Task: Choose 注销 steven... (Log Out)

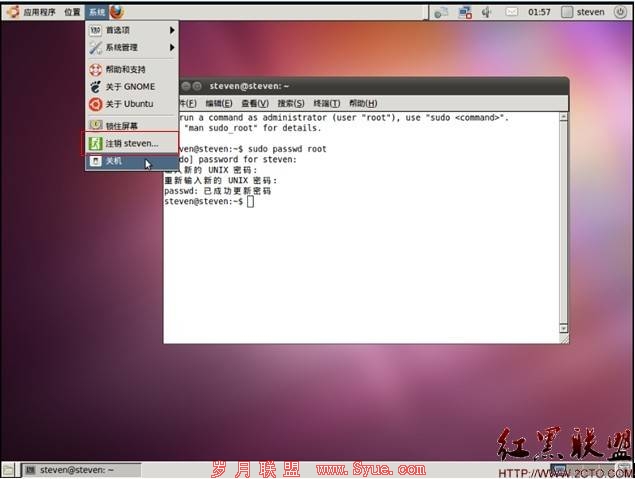Action: [132, 143]
